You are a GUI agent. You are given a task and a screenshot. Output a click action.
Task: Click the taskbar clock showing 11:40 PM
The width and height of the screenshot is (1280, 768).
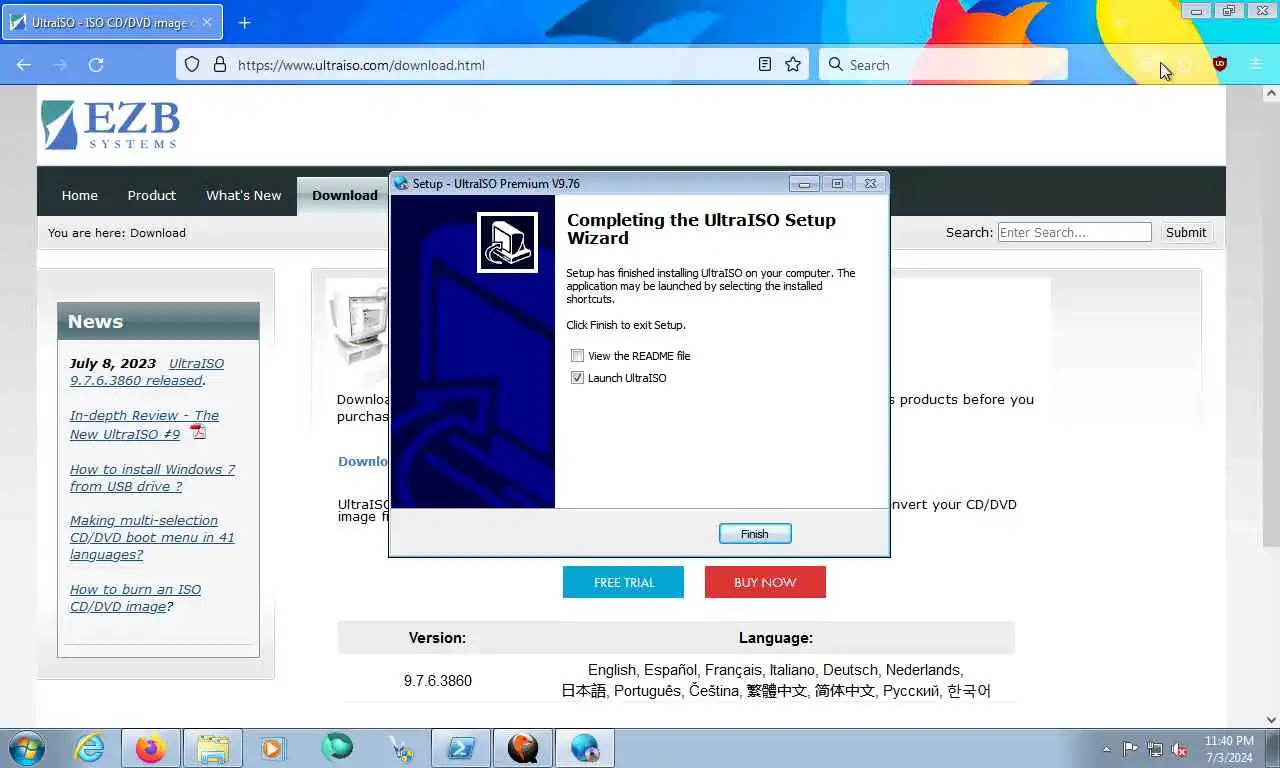pyautogui.click(x=1229, y=749)
